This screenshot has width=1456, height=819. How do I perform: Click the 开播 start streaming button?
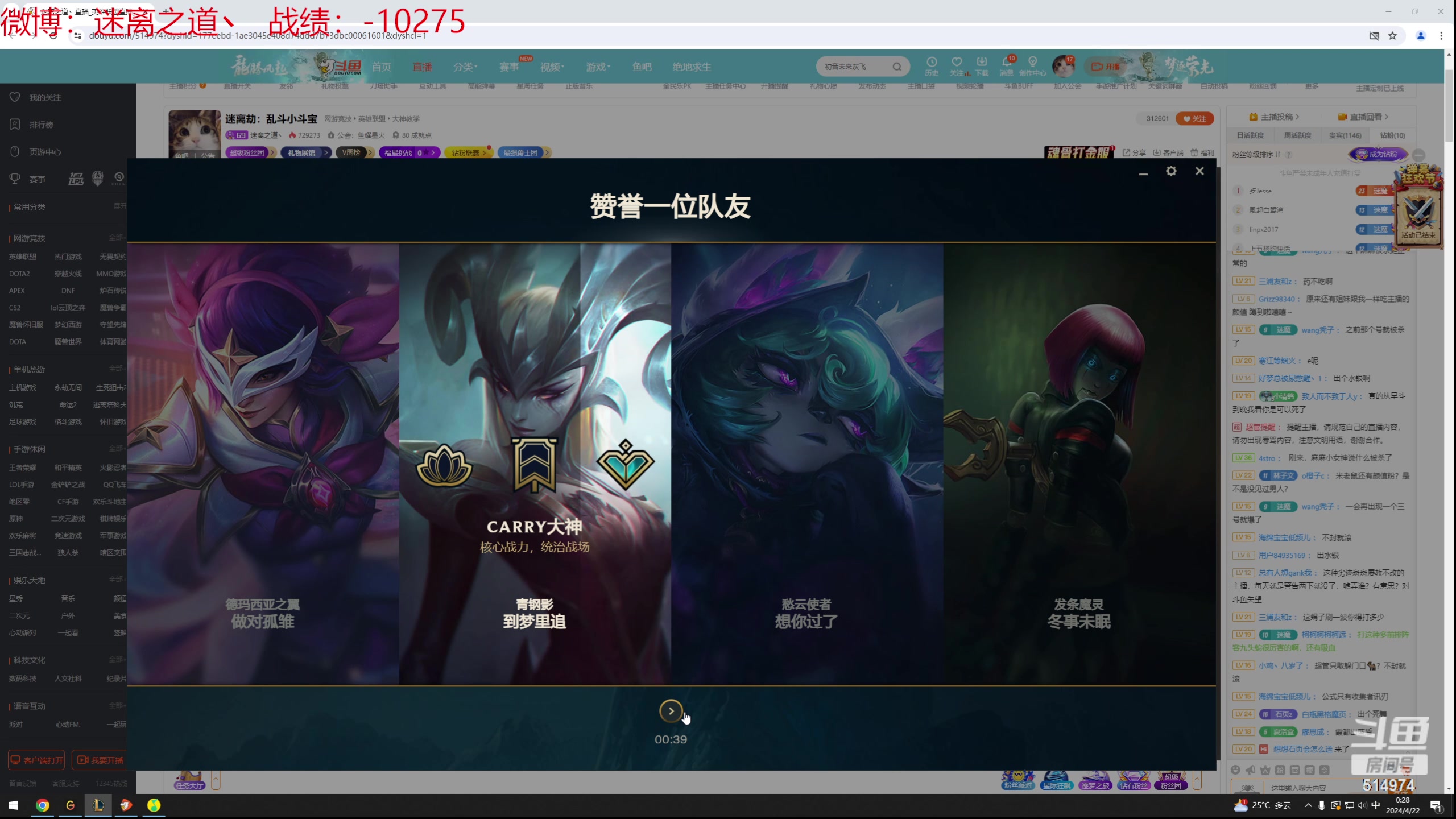tap(1106, 67)
